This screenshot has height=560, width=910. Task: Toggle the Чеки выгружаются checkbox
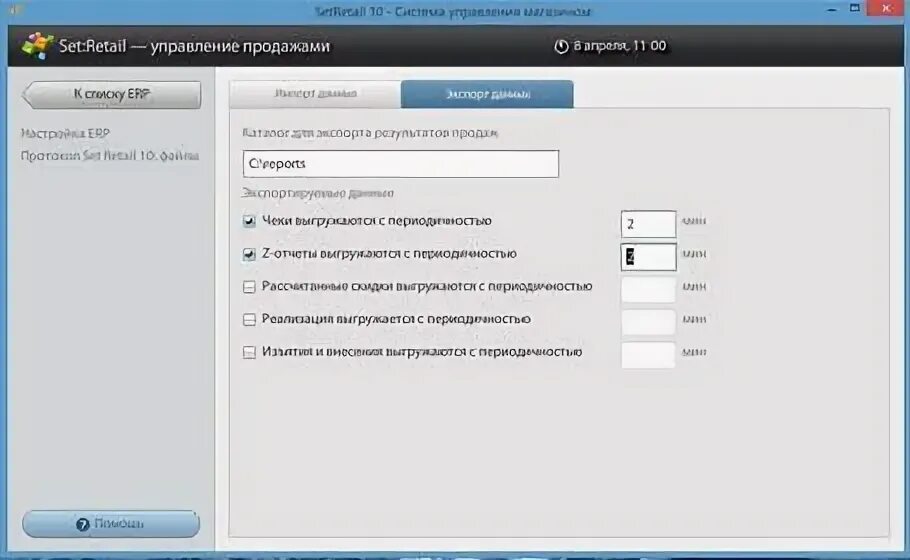point(249,221)
